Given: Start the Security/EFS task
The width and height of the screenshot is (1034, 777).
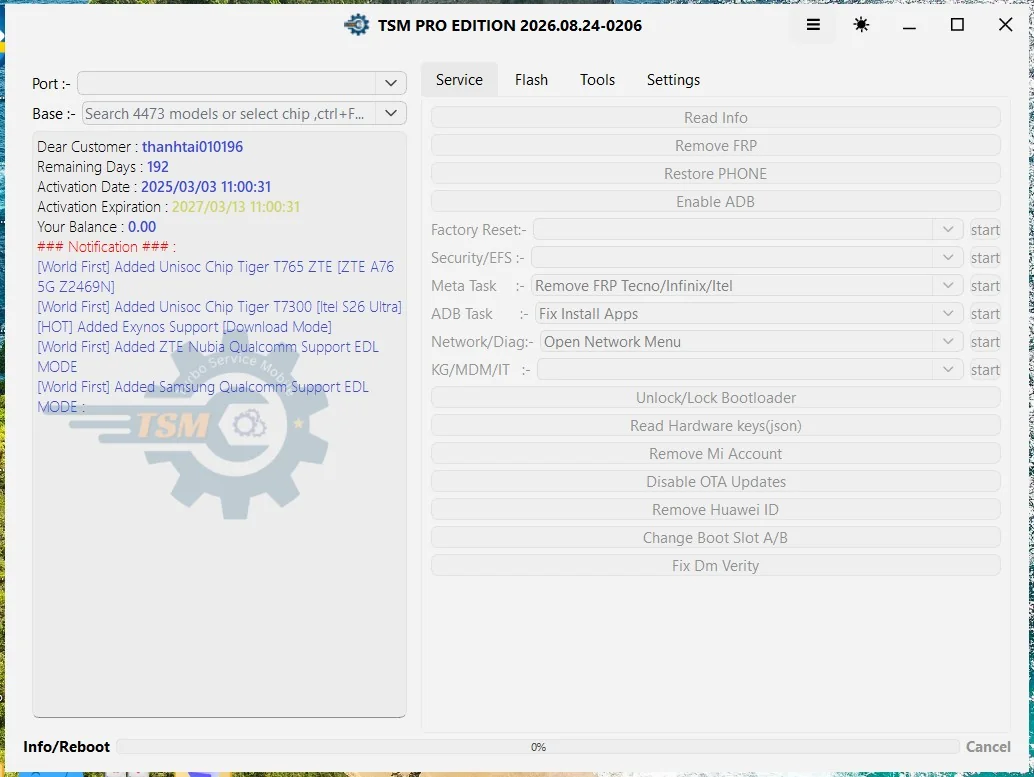Looking at the screenshot, I should [985, 257].
